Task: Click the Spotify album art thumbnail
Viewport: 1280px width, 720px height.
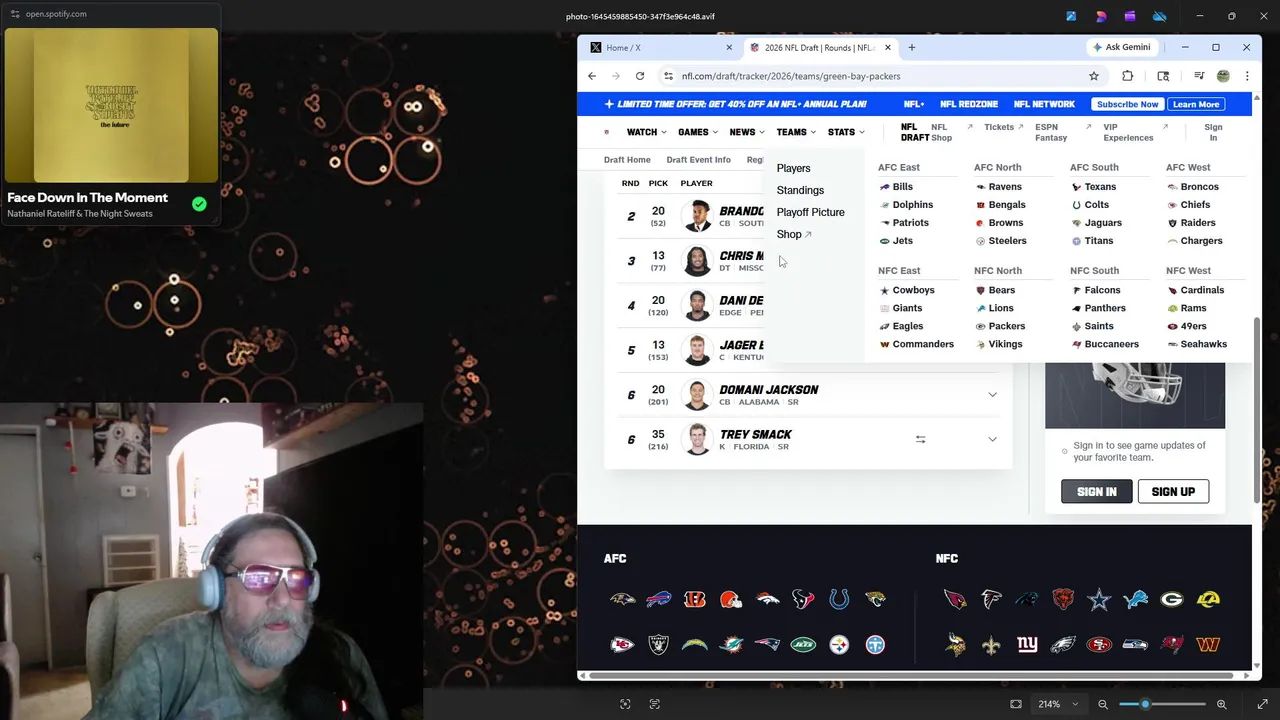Action: (111, 105)
